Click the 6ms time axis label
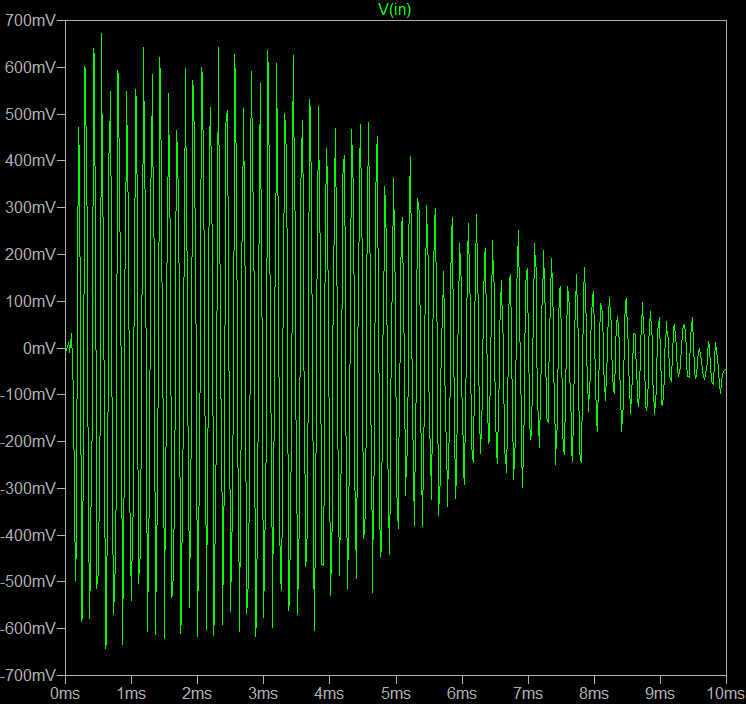 [x=461, y=694]
